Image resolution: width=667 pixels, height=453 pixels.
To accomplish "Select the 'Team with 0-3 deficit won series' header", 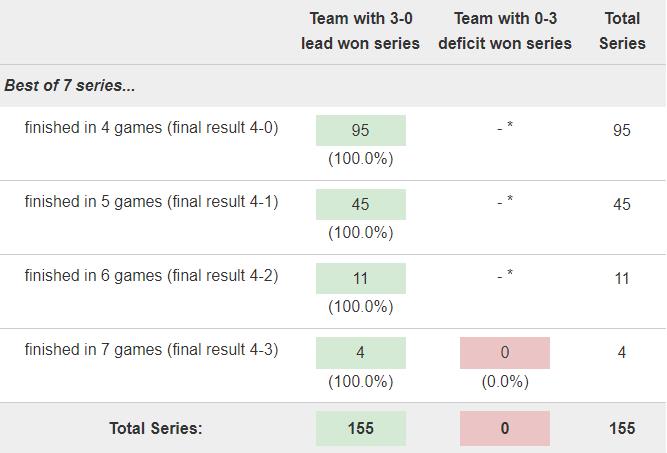I will click(505, 31).
